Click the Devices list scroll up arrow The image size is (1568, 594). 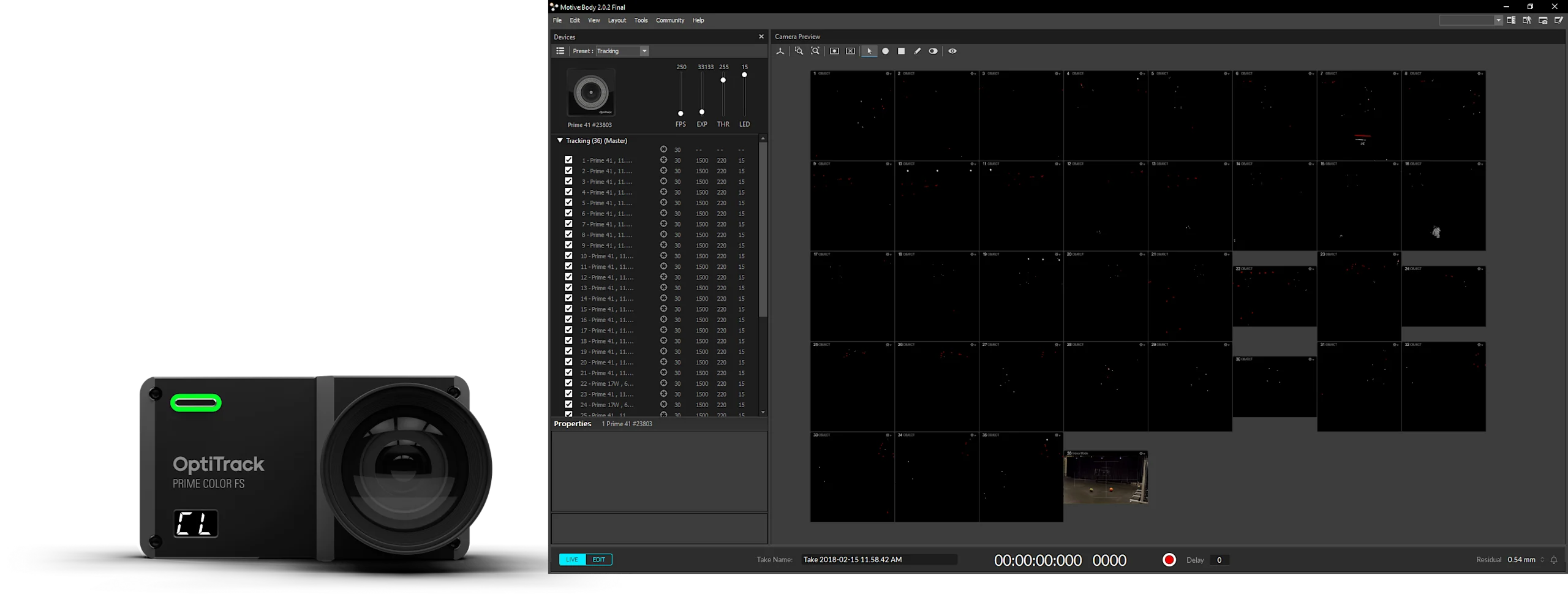click(x=763, y=138)
